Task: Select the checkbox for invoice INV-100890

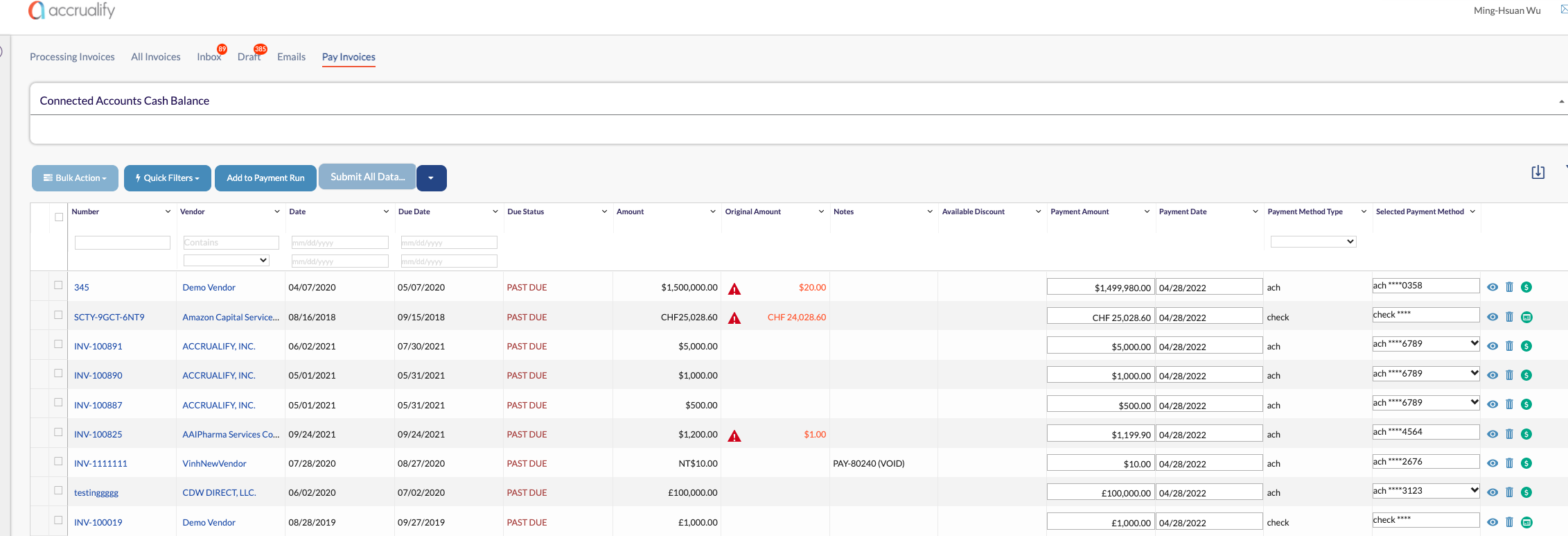Action: (58, 373)
